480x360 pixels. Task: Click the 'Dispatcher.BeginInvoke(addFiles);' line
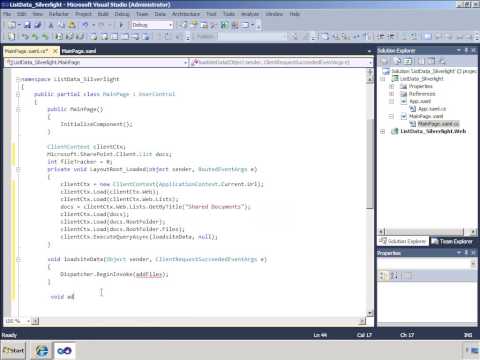[x=114, y=274]
